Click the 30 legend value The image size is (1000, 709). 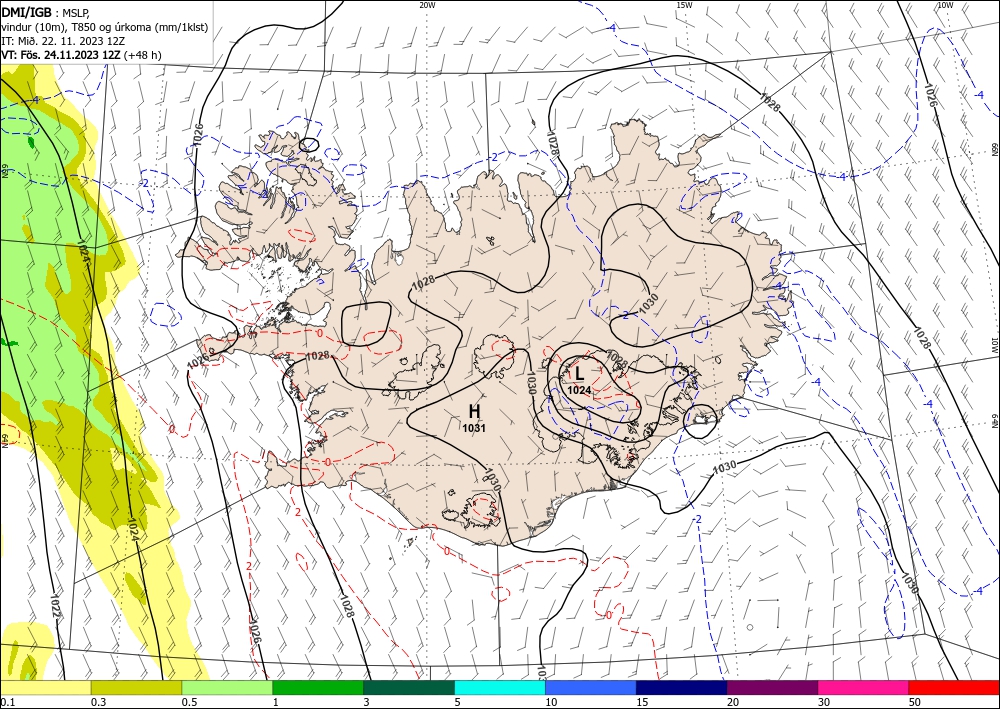pyautogui.click(x=823, y=702)
